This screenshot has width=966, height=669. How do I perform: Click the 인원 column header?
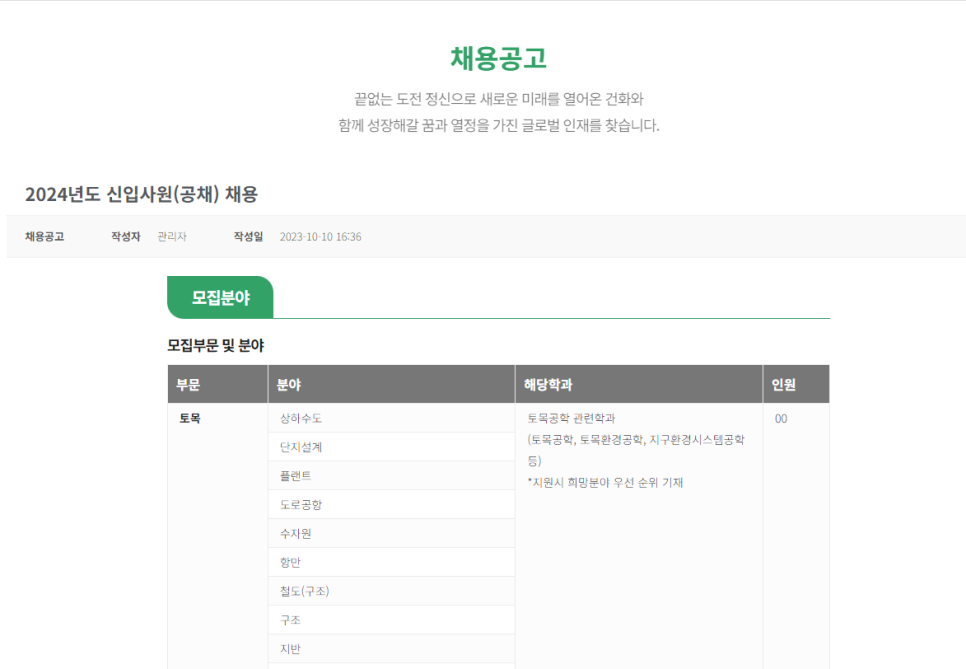796,384
